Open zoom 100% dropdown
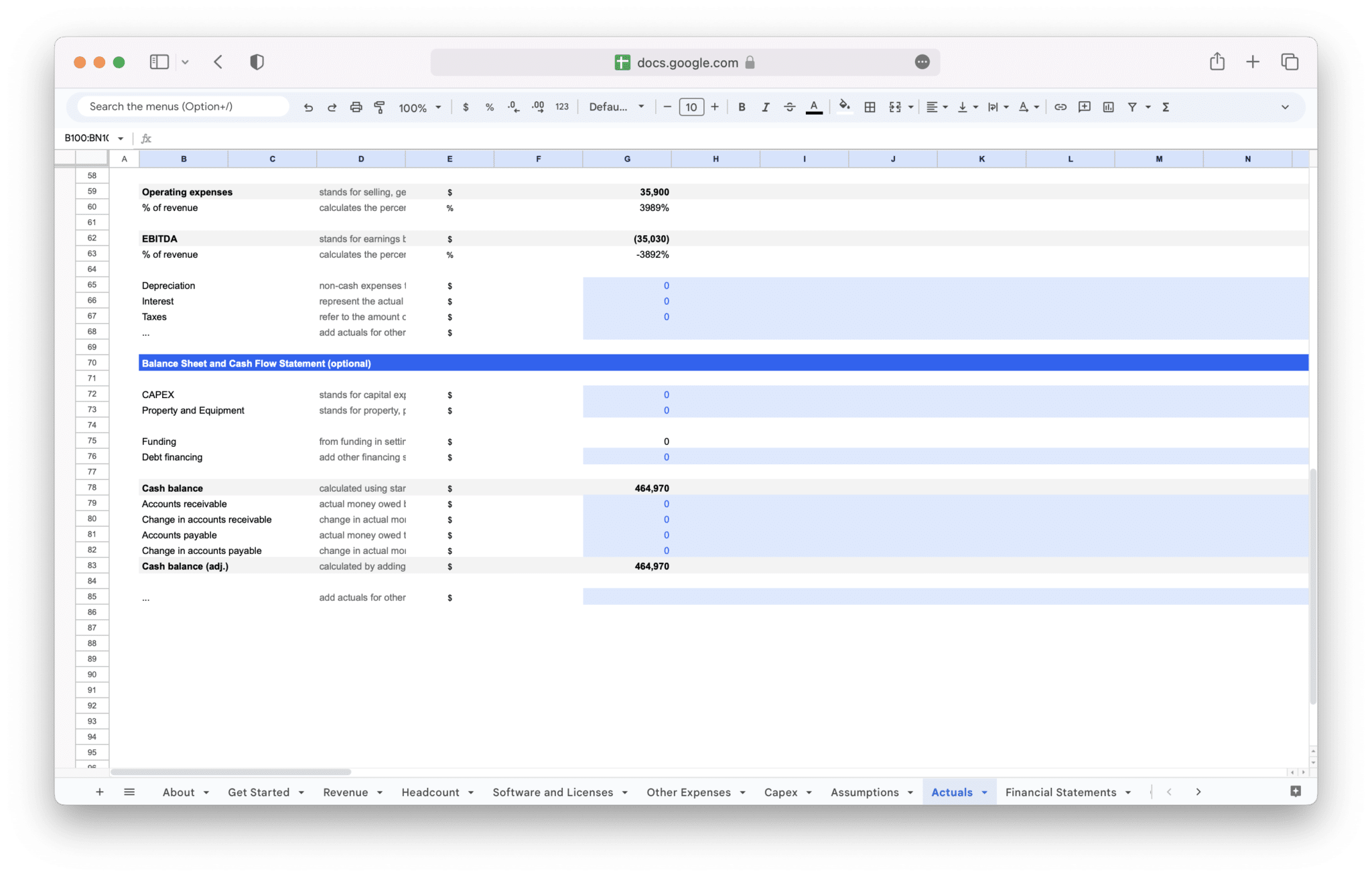This screenshot has width=1372, height=877. [x=420, y=107]
